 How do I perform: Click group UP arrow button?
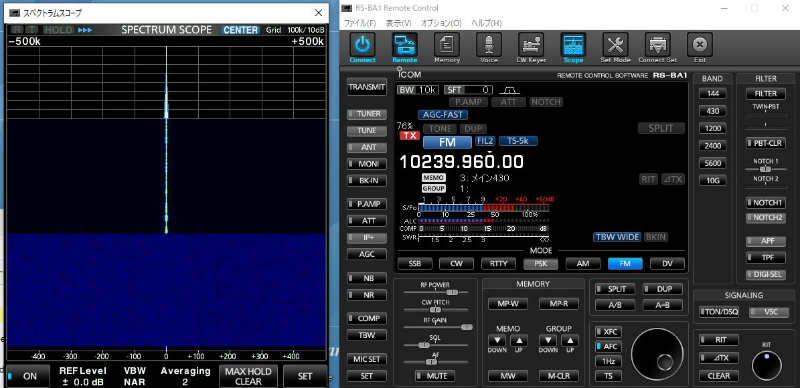point(570,341)
